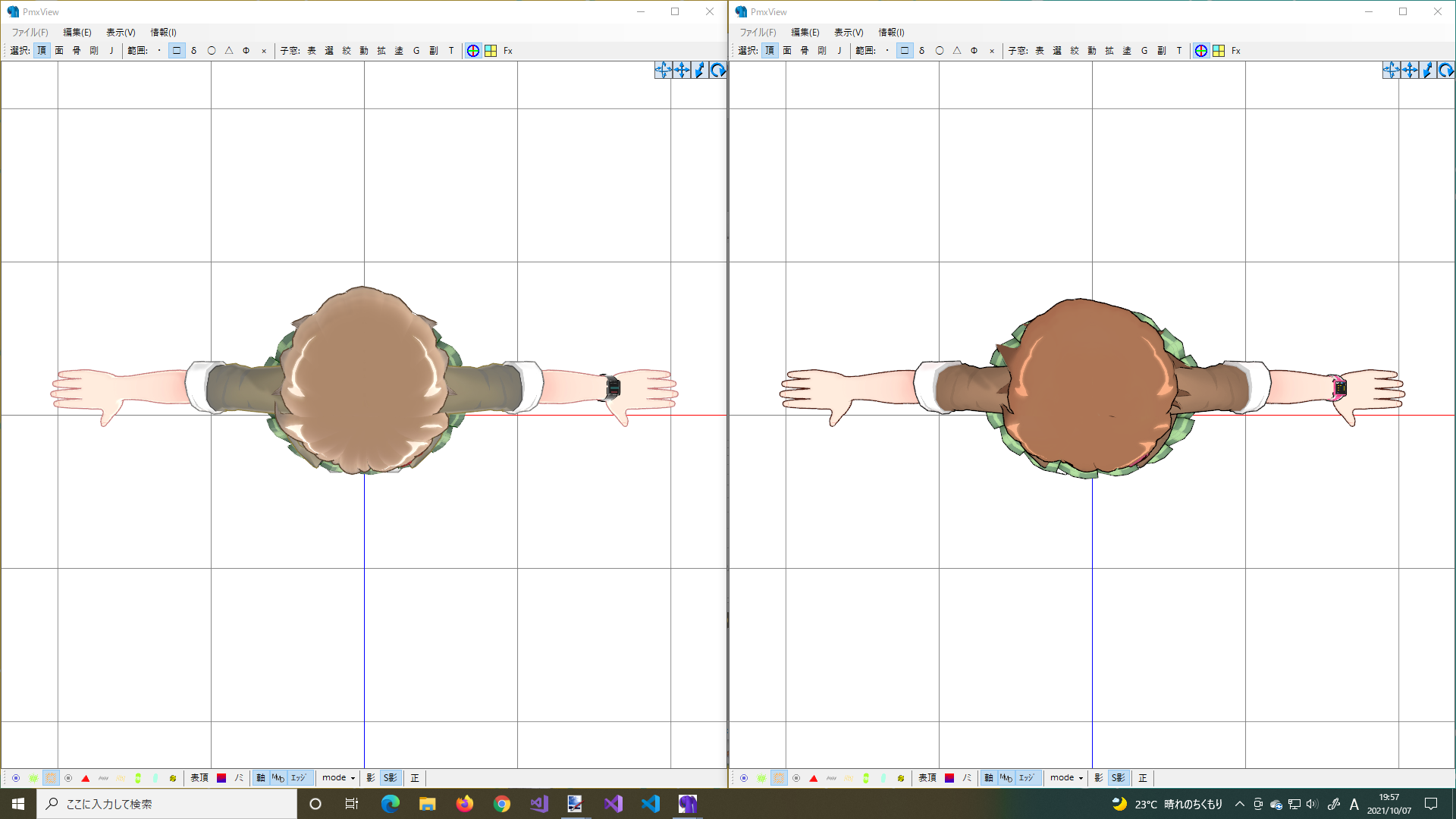This screenshot has width=1456, height=819.
Task: Click the rotate view icon in left viewport
Action: [x=717, y=71]
